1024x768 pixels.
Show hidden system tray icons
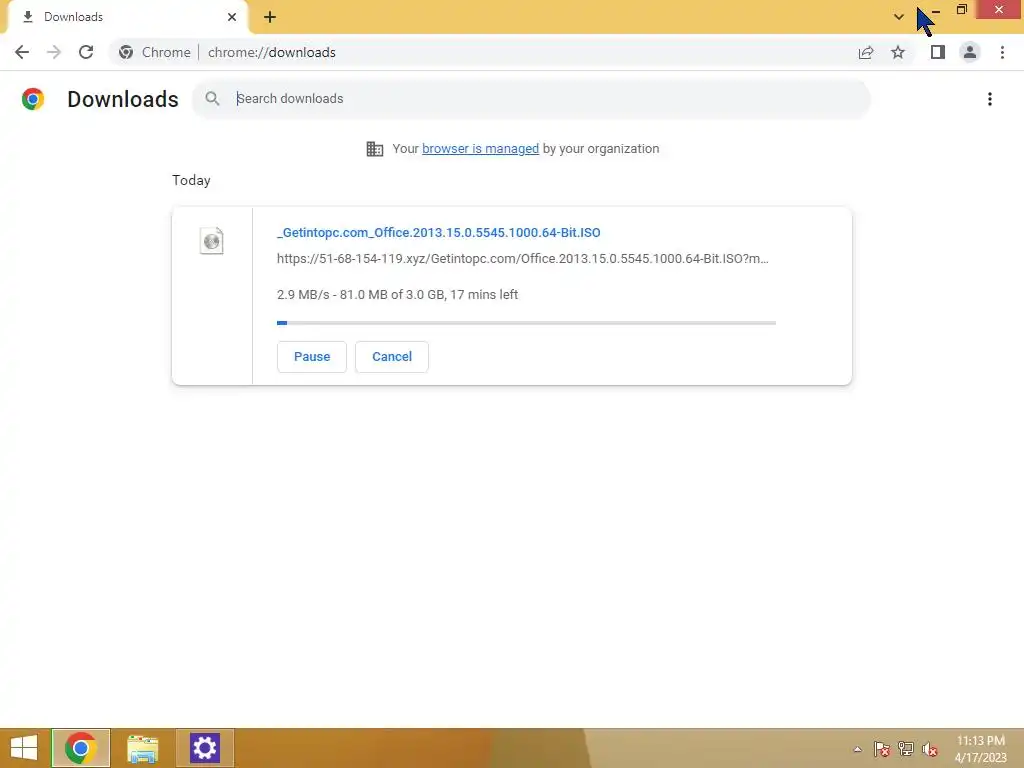[857, 749]
